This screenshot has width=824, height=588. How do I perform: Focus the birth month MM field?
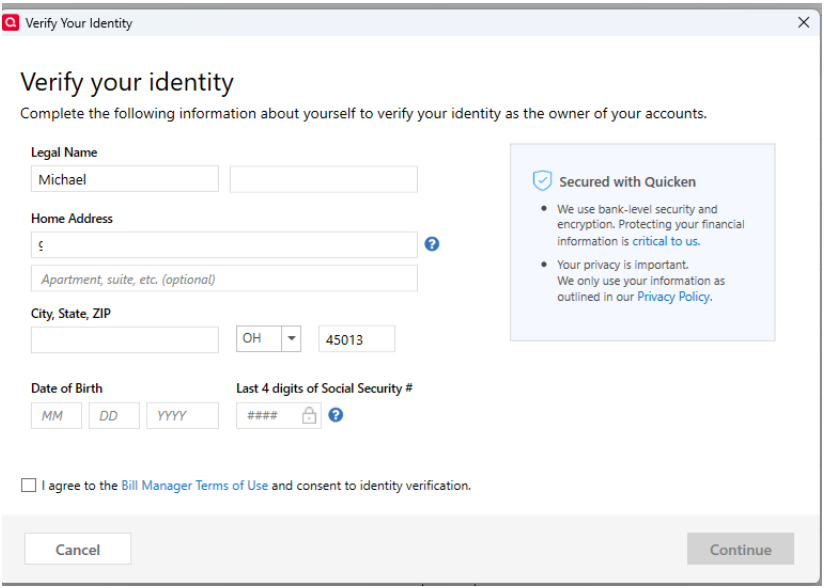(56, 416)
